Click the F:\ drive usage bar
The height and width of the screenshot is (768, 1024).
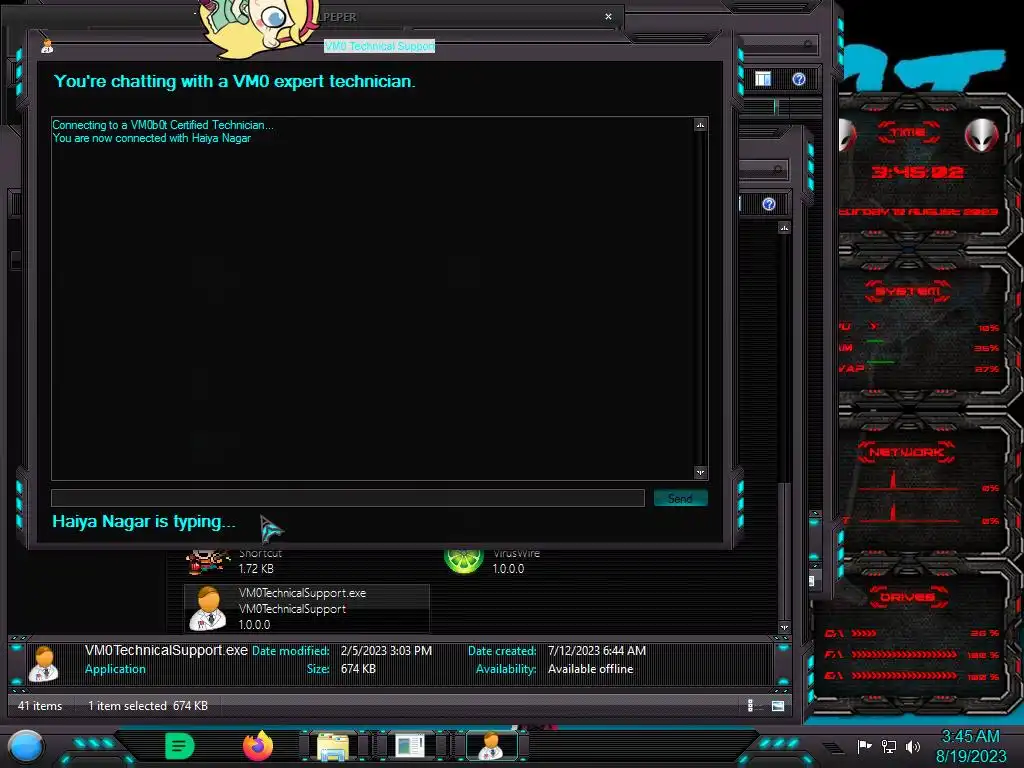904,654
